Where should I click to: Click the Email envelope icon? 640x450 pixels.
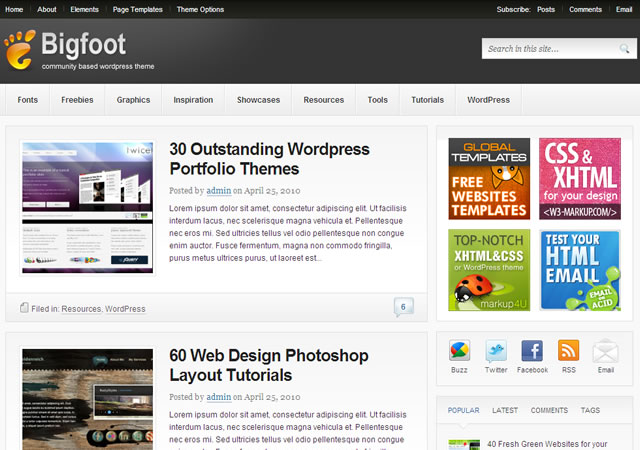[x=606, y=350]
